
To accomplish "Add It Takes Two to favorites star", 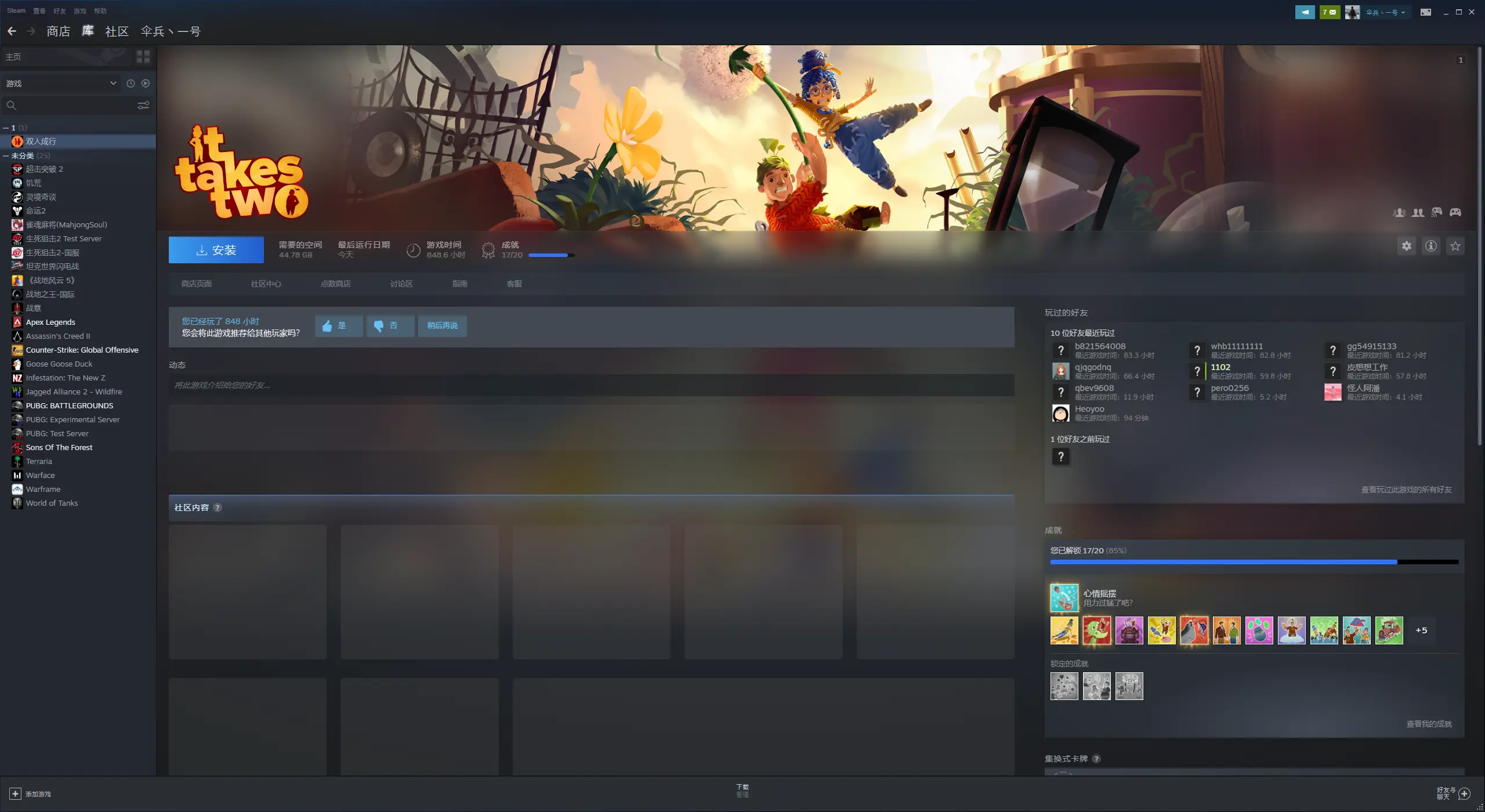I will point(1455,246).
